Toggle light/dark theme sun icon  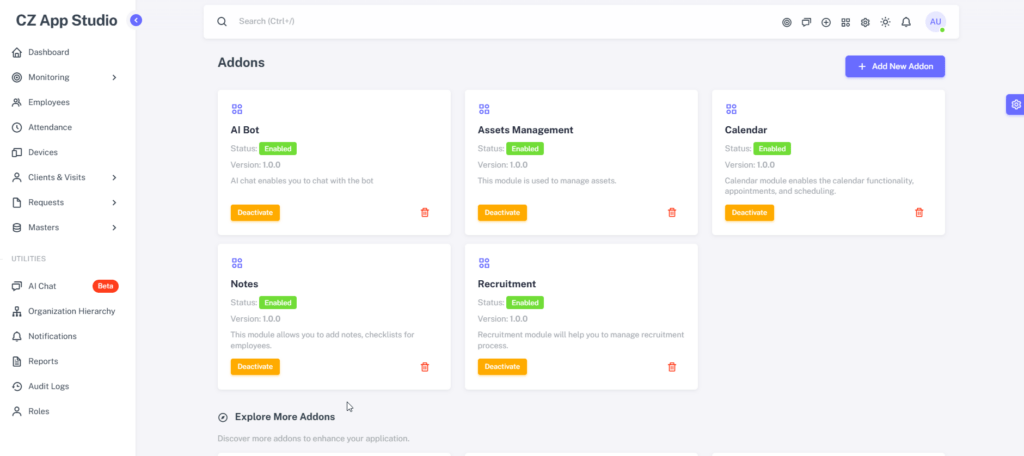(886, 22)
